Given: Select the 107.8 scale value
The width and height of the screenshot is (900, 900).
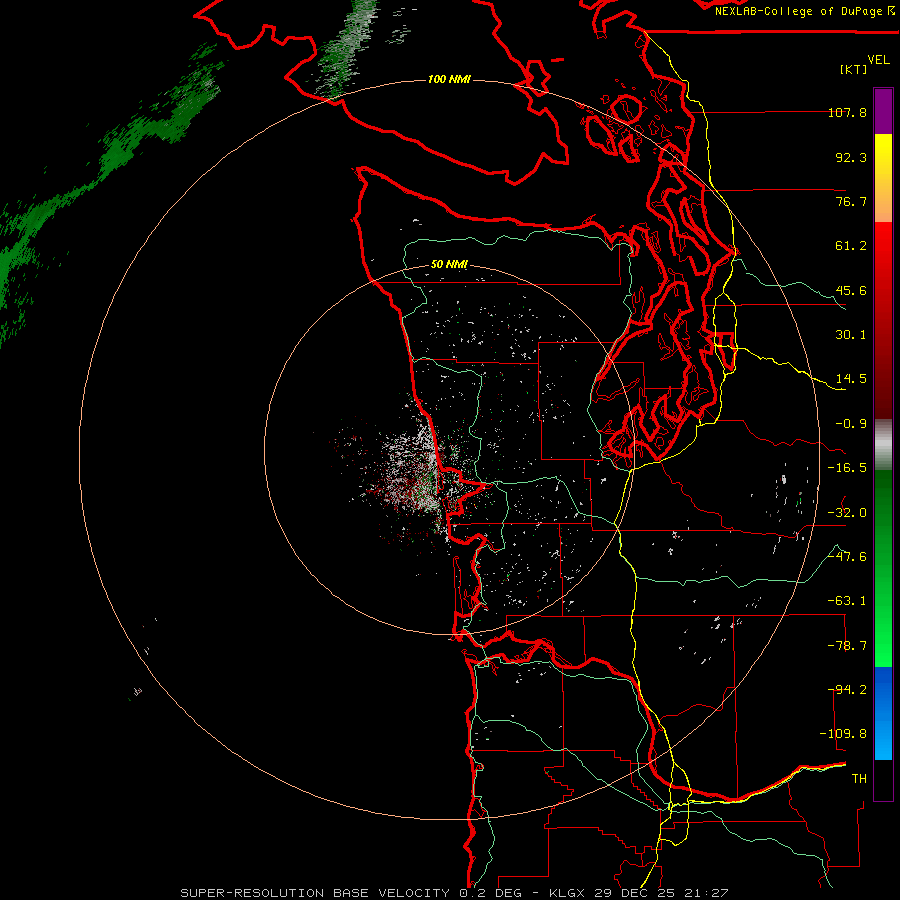Looking at the screenshot, I should point(847,112).
